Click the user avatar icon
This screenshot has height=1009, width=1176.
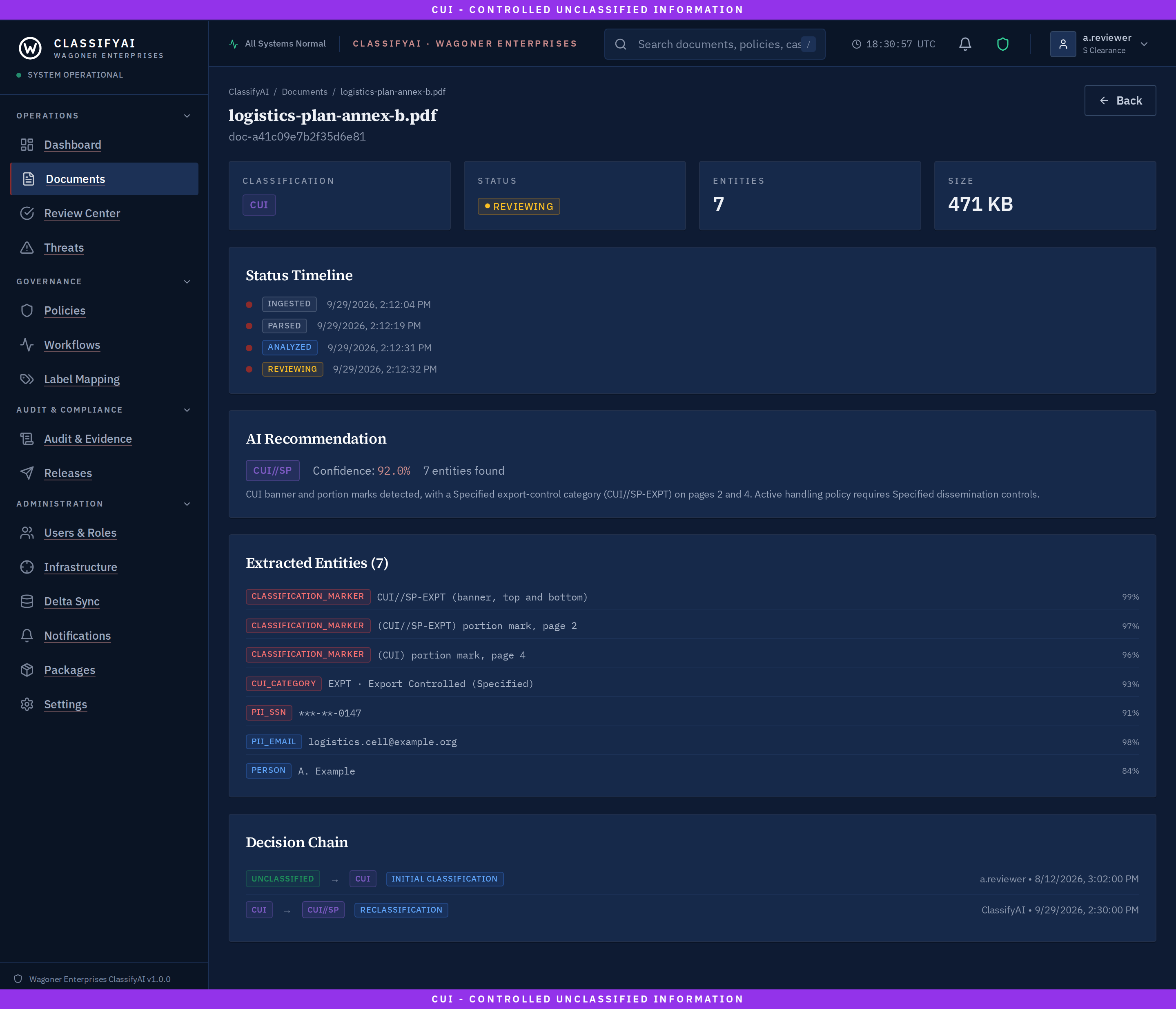(1063, 44)
